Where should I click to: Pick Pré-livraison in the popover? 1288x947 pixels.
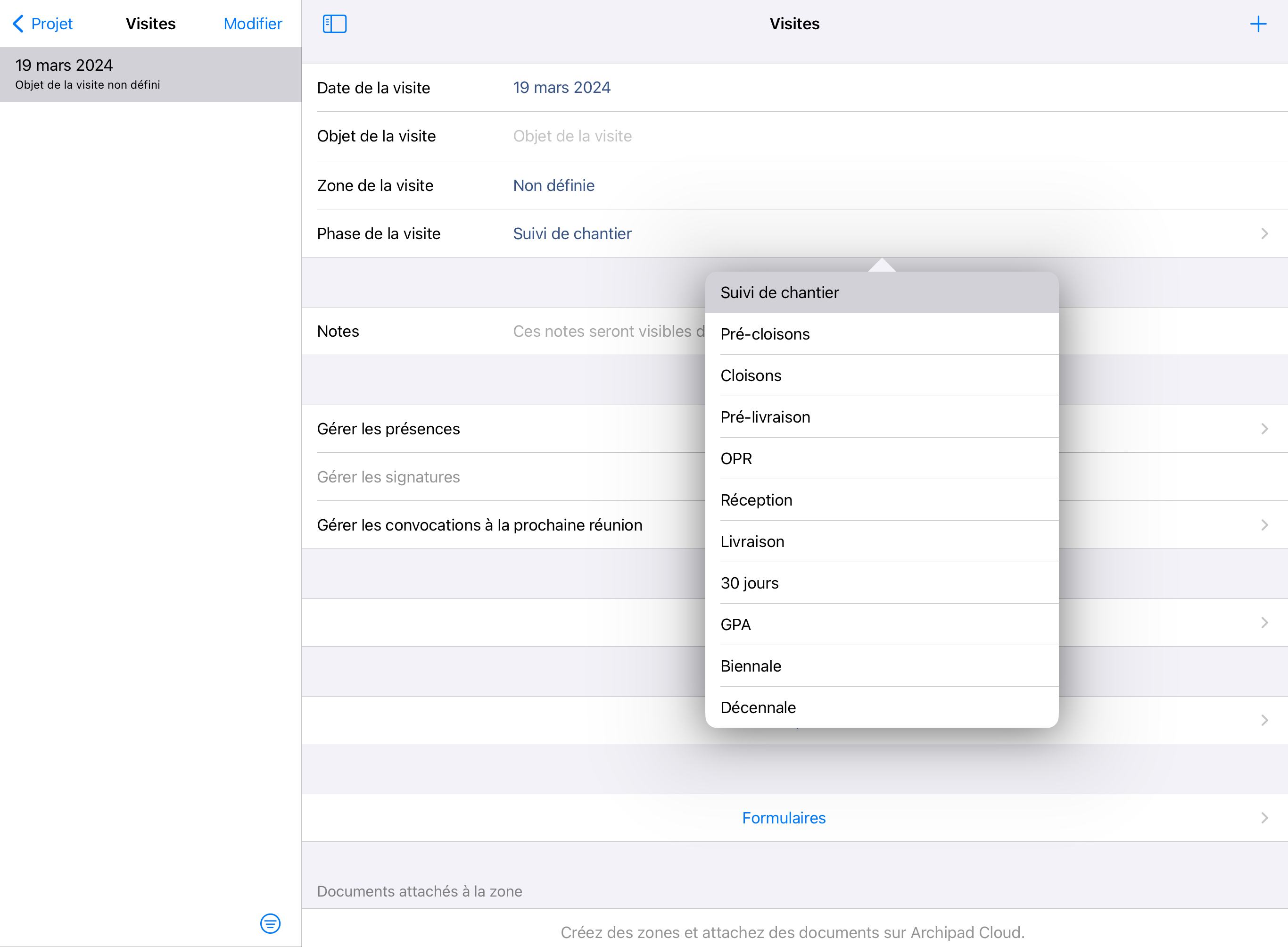[x=765, y=417]
